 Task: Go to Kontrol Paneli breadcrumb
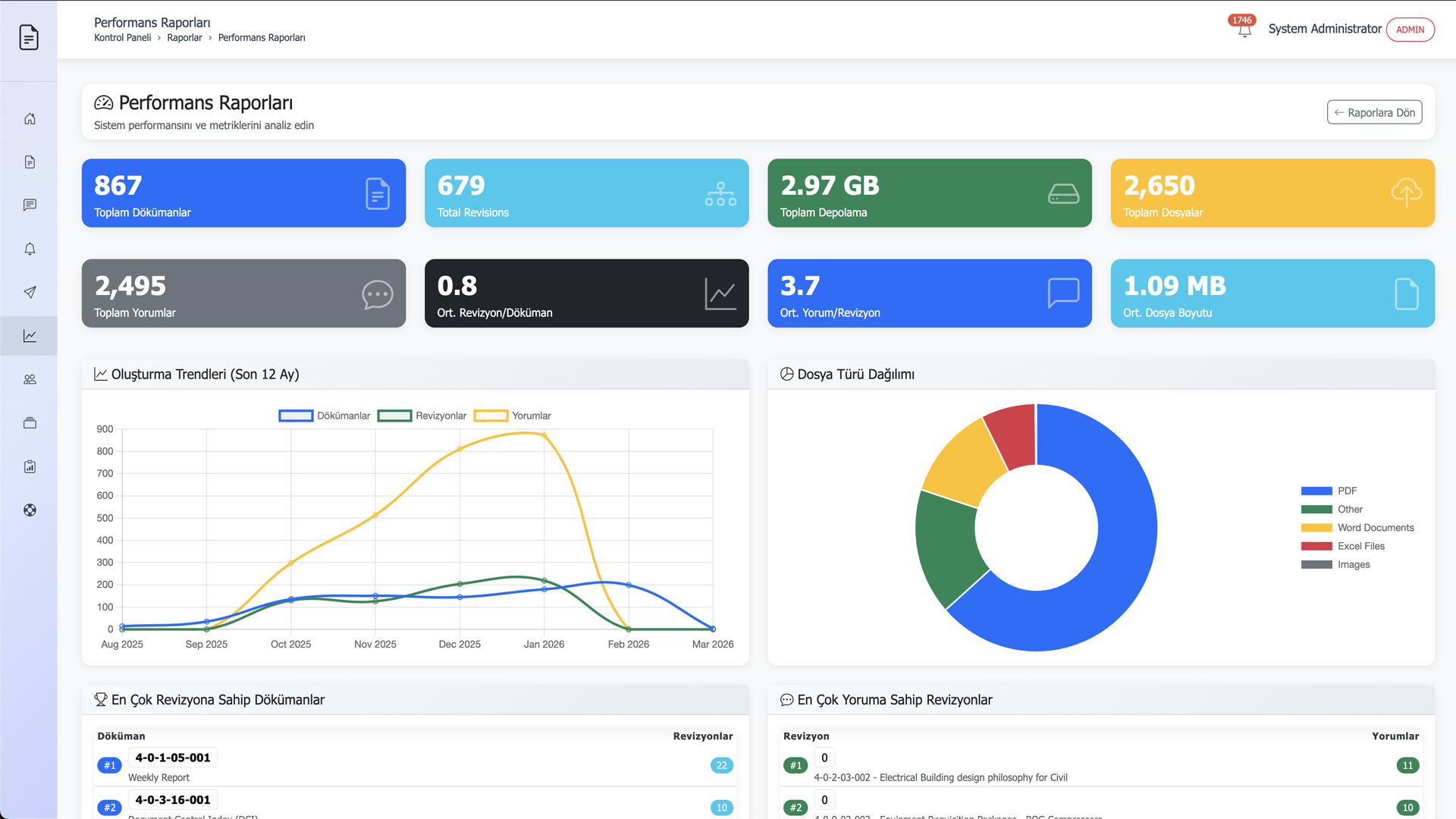click(x=122, y=38)
